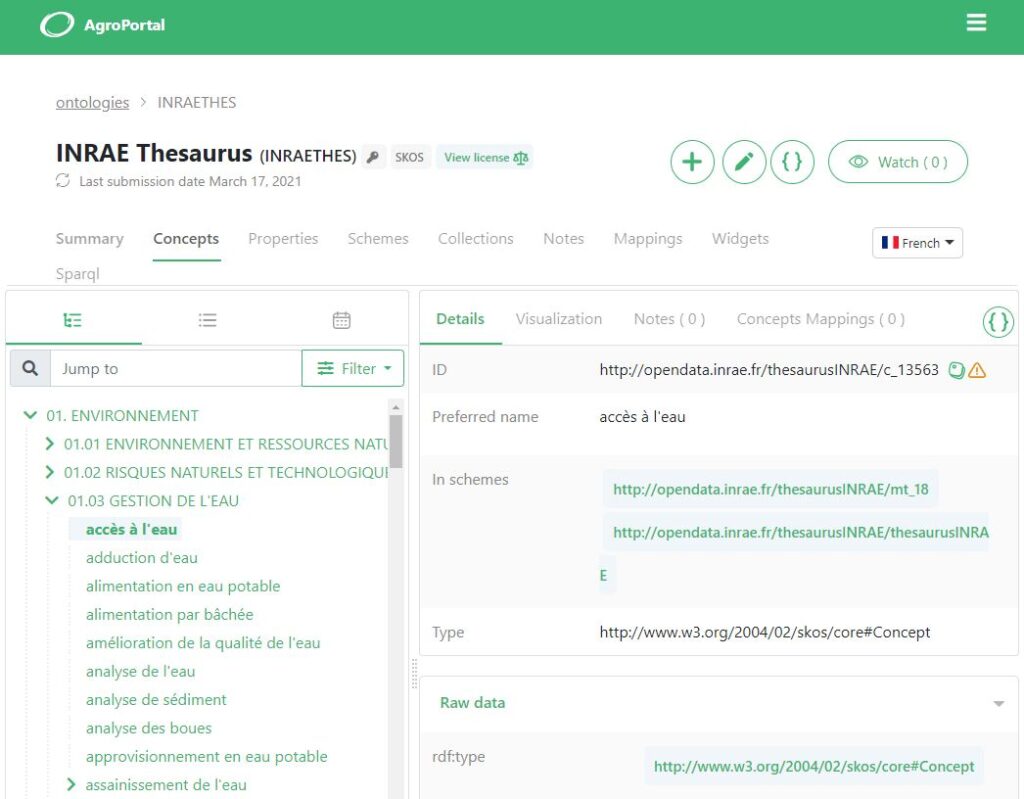Expand the assainissement de l'eau node

[x=71, y=785]
